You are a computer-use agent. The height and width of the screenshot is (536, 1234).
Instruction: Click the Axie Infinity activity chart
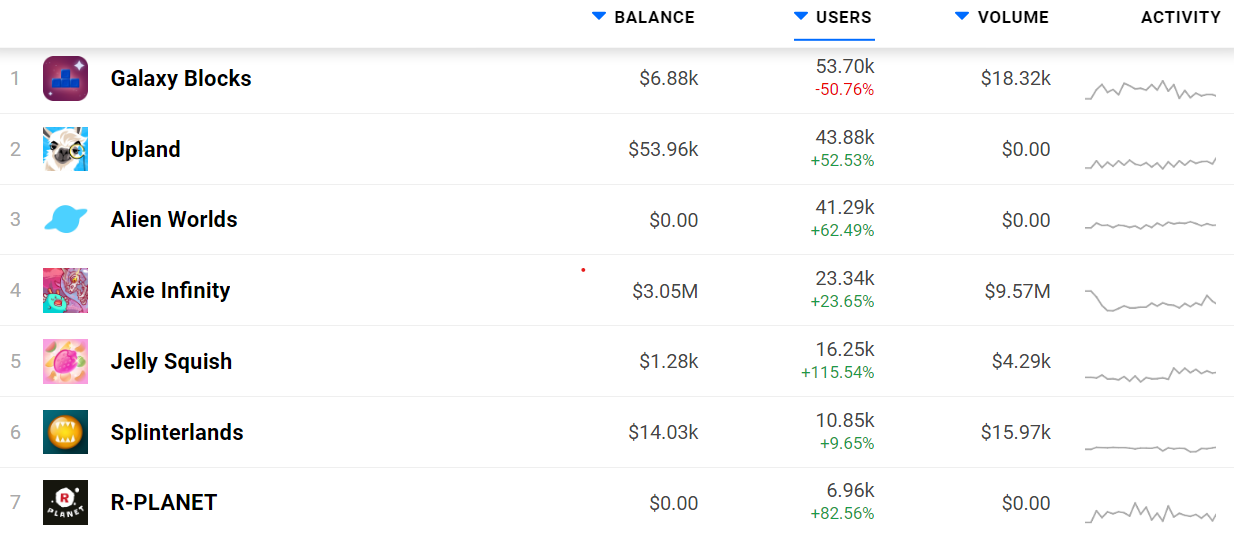(1150, 301)
